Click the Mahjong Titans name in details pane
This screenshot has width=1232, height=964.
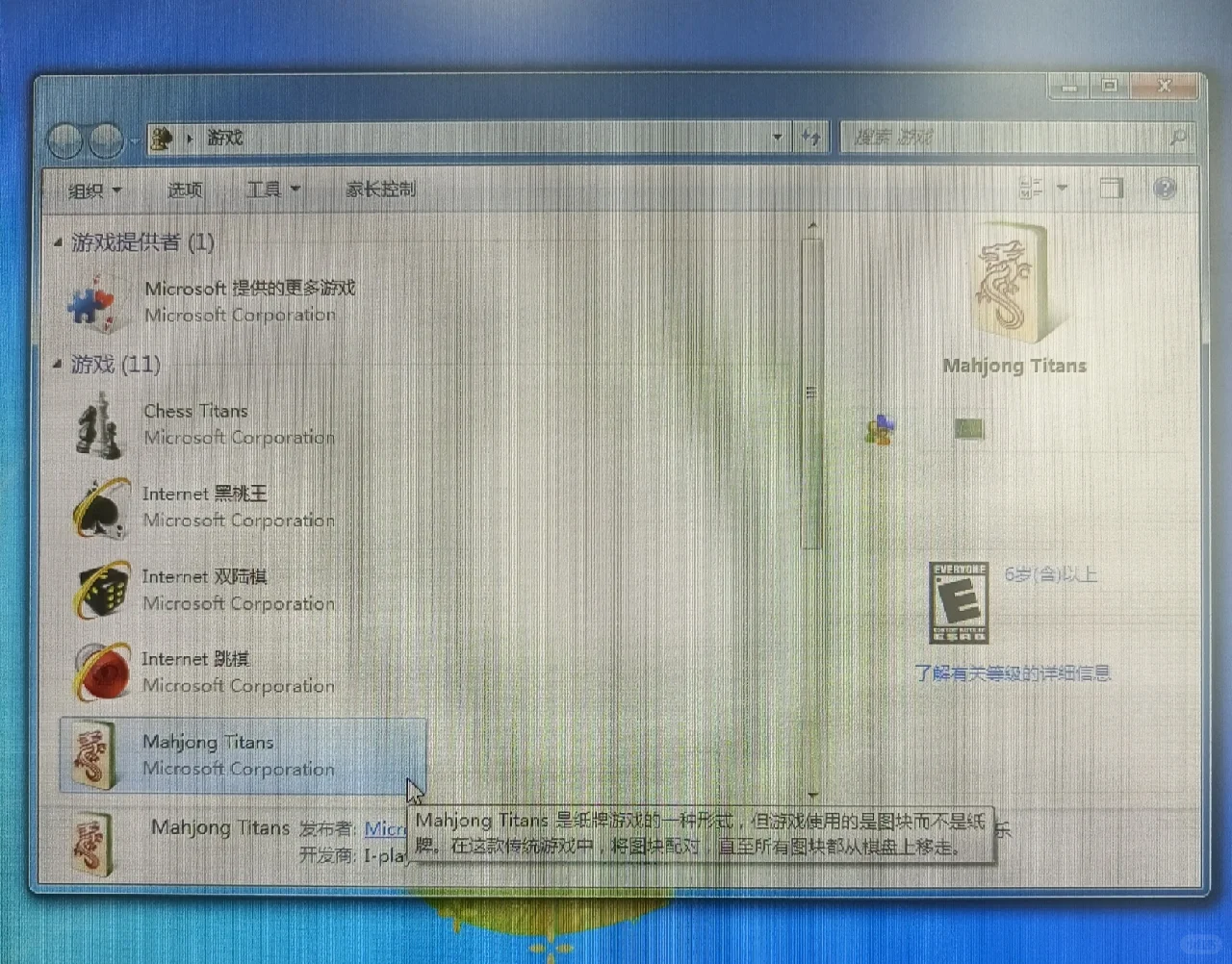coord(220,827)
